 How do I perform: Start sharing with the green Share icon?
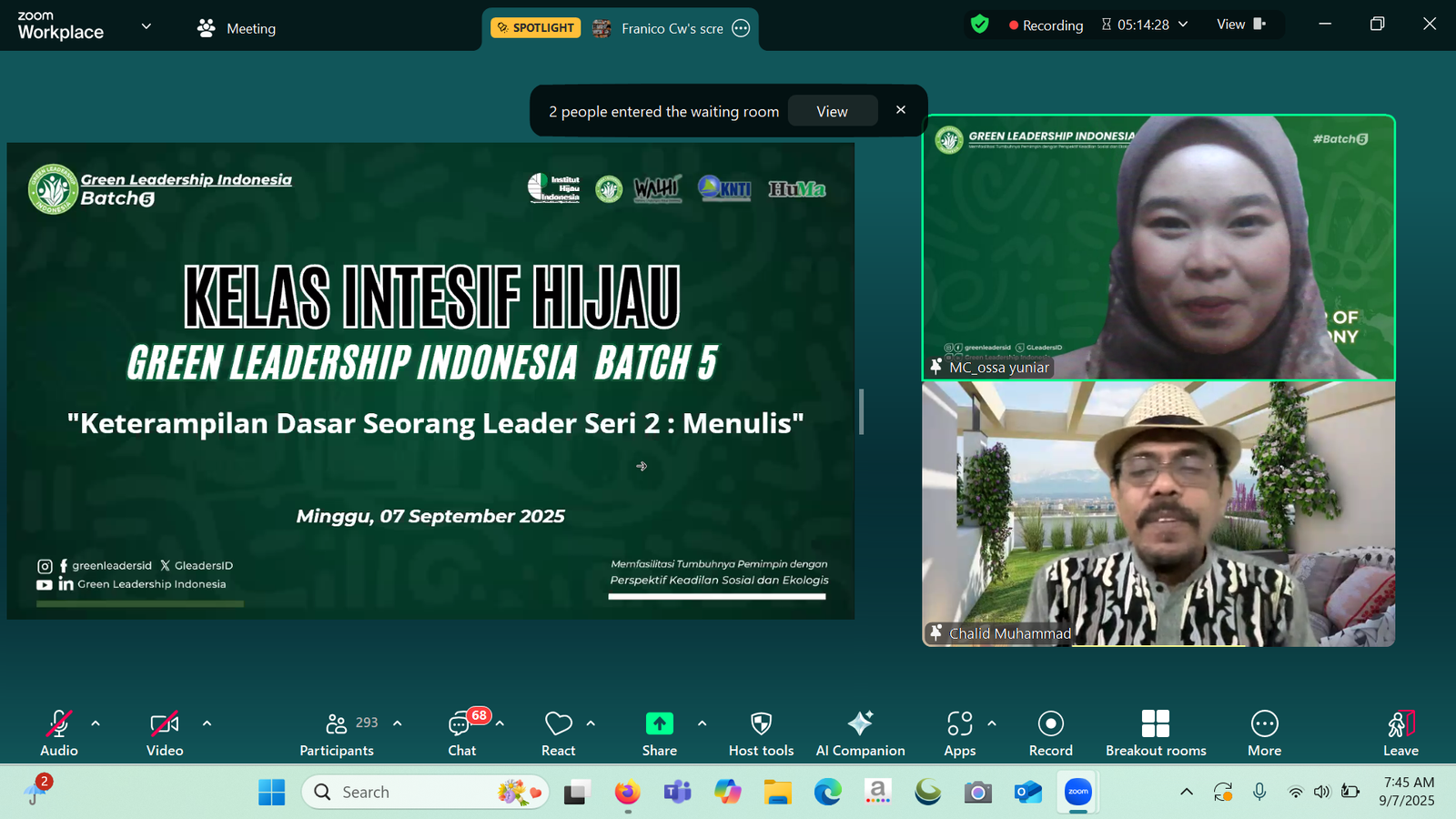[659, 733]
